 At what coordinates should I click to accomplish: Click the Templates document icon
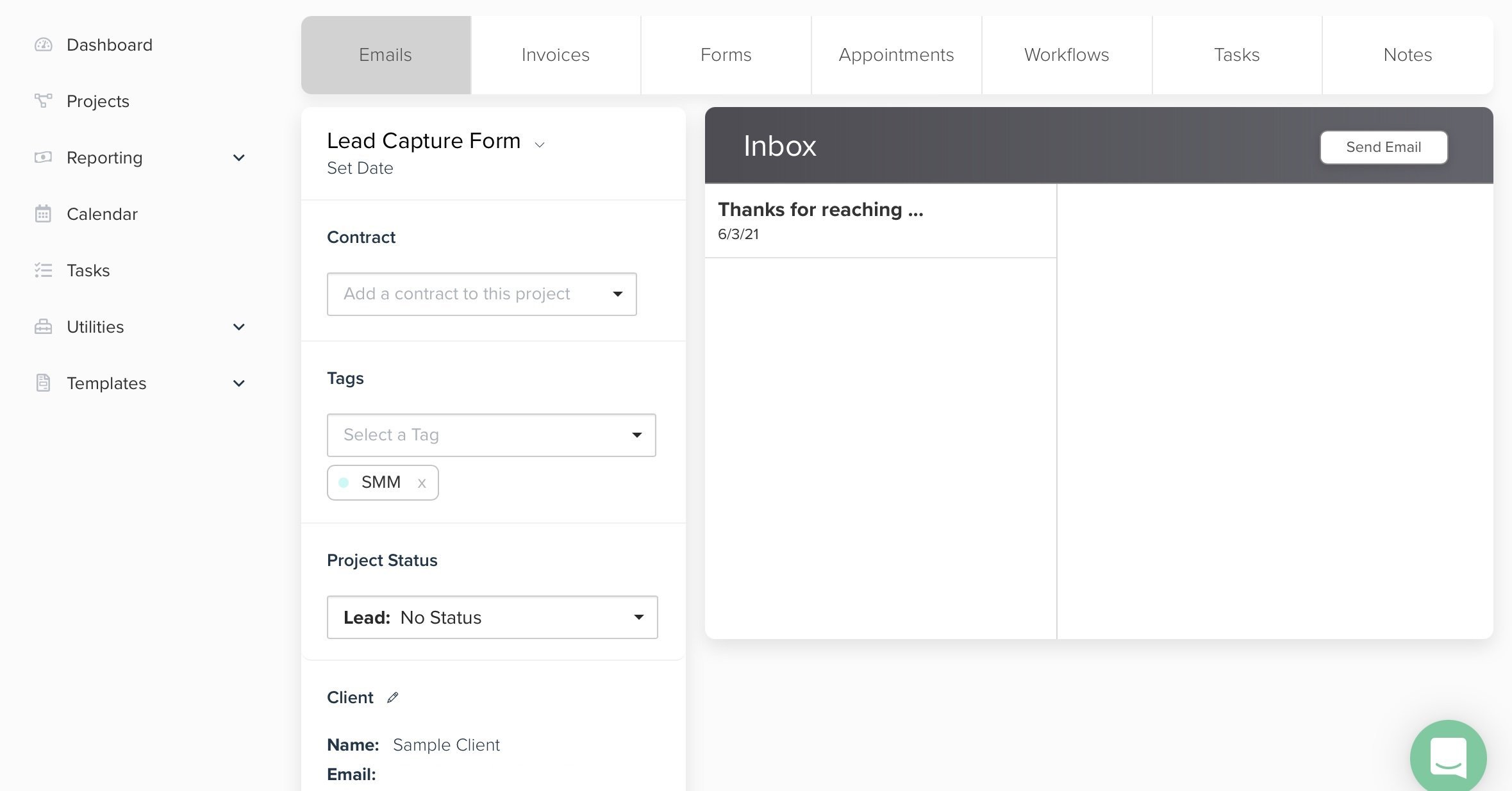point(43,383)
